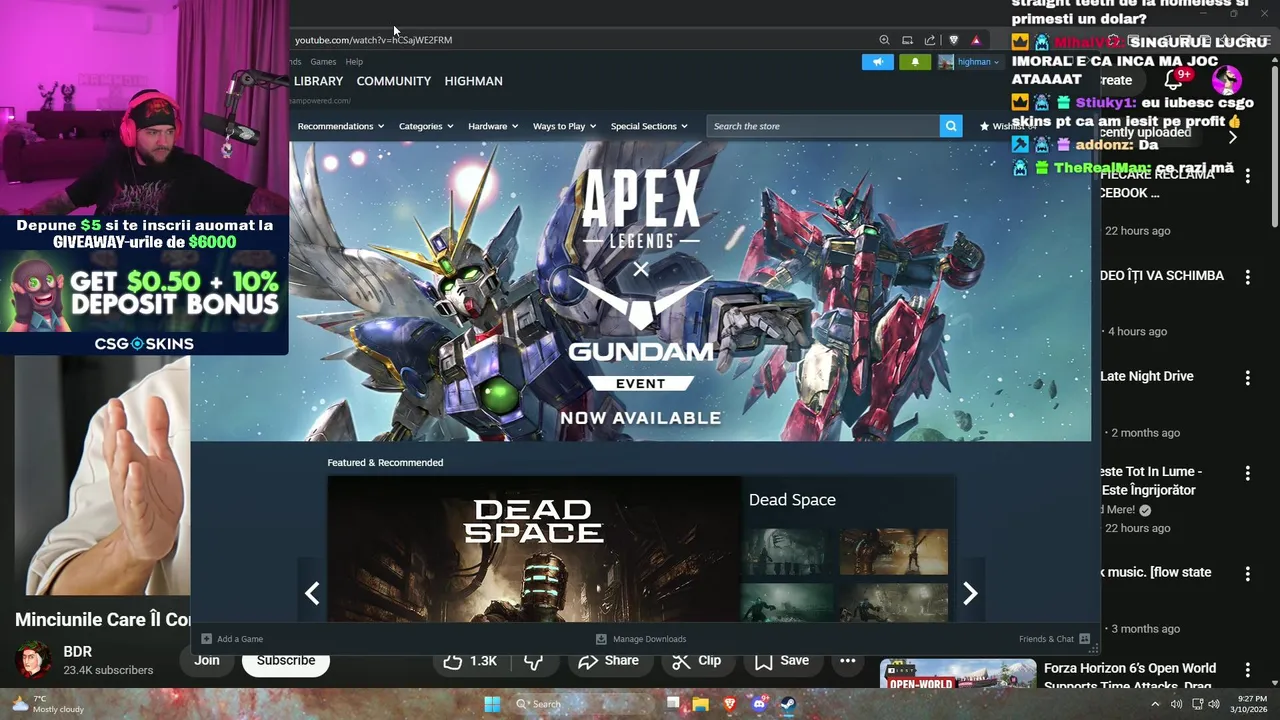Image resolution: width=1280 pixels, height=720 pixels.
Task: Open the Steam announcements megaphone icon
Action: coord(877,62)
